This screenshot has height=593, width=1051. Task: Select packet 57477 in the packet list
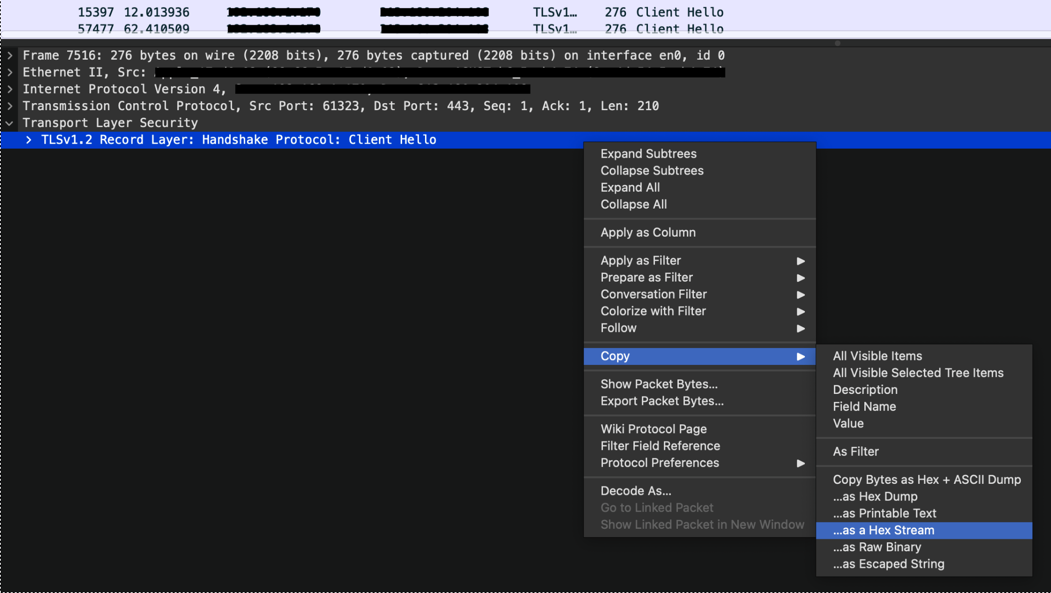coord(300,27)
